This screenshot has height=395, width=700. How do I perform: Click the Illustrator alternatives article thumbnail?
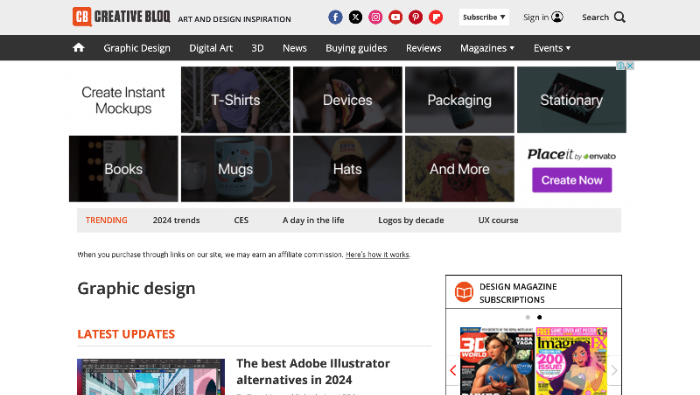pyautogui.click(x=151, y=377)
